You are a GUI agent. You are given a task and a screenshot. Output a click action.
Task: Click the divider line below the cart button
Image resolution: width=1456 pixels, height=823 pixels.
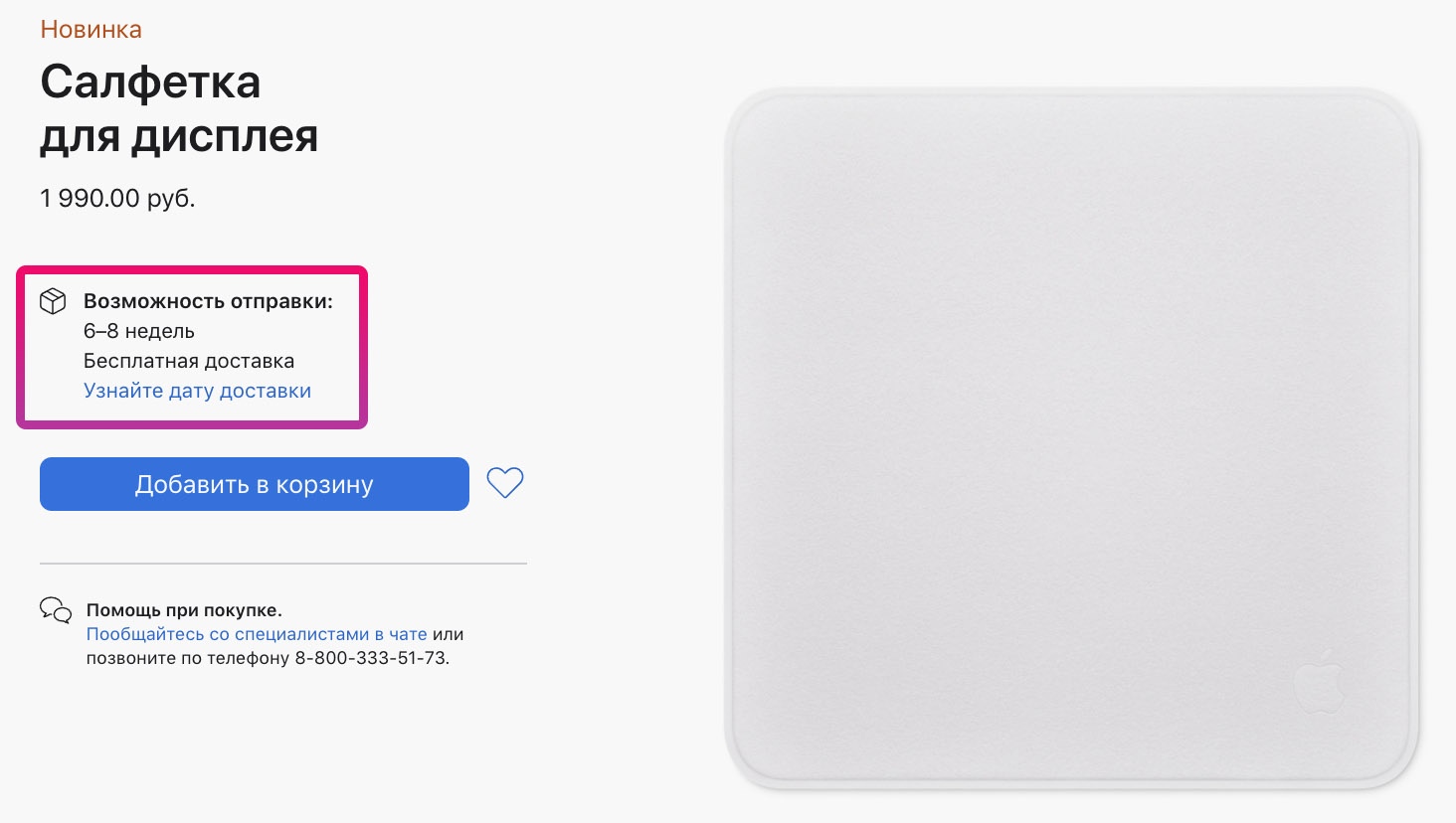click(283, 564)
